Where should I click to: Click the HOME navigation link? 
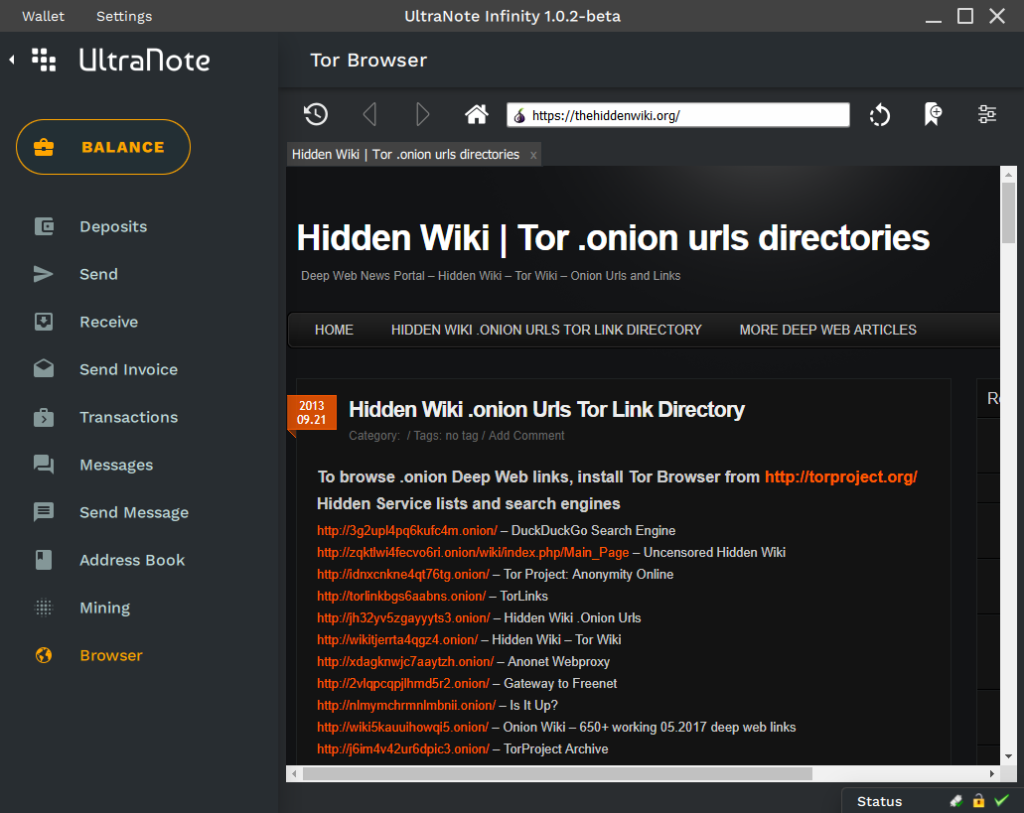coord(334,330)
